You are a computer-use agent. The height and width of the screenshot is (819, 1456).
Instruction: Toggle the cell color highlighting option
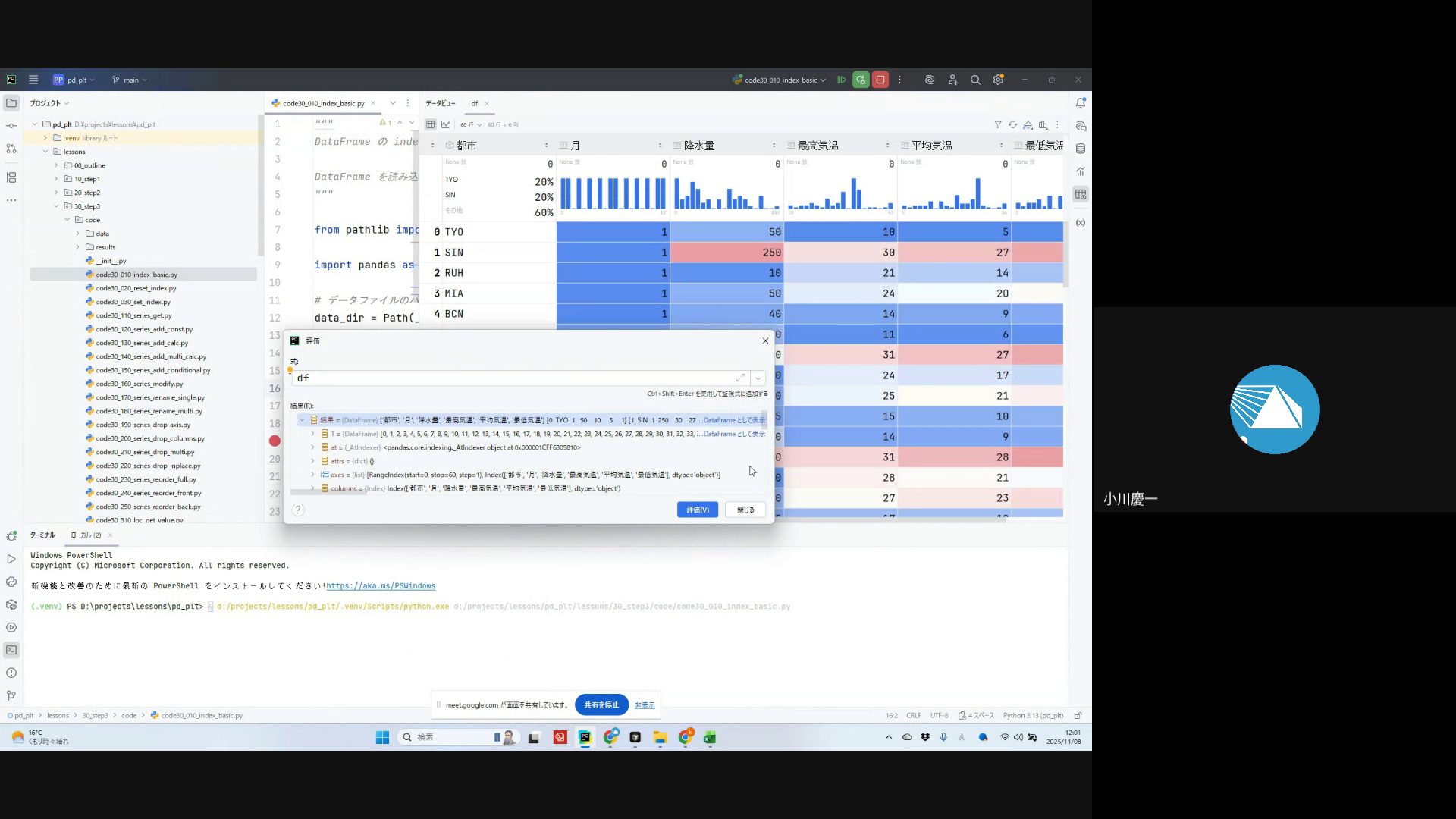[x=1028, y=124]
